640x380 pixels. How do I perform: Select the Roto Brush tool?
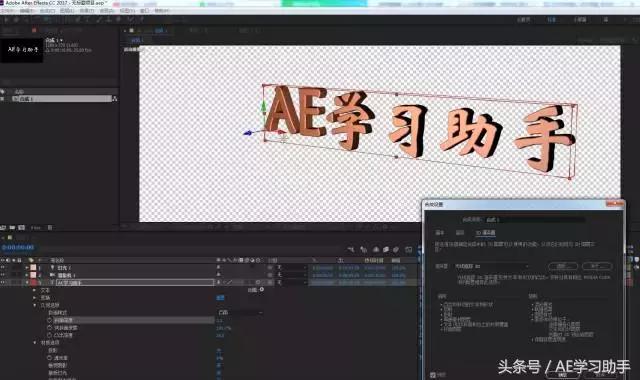point(130,19)
